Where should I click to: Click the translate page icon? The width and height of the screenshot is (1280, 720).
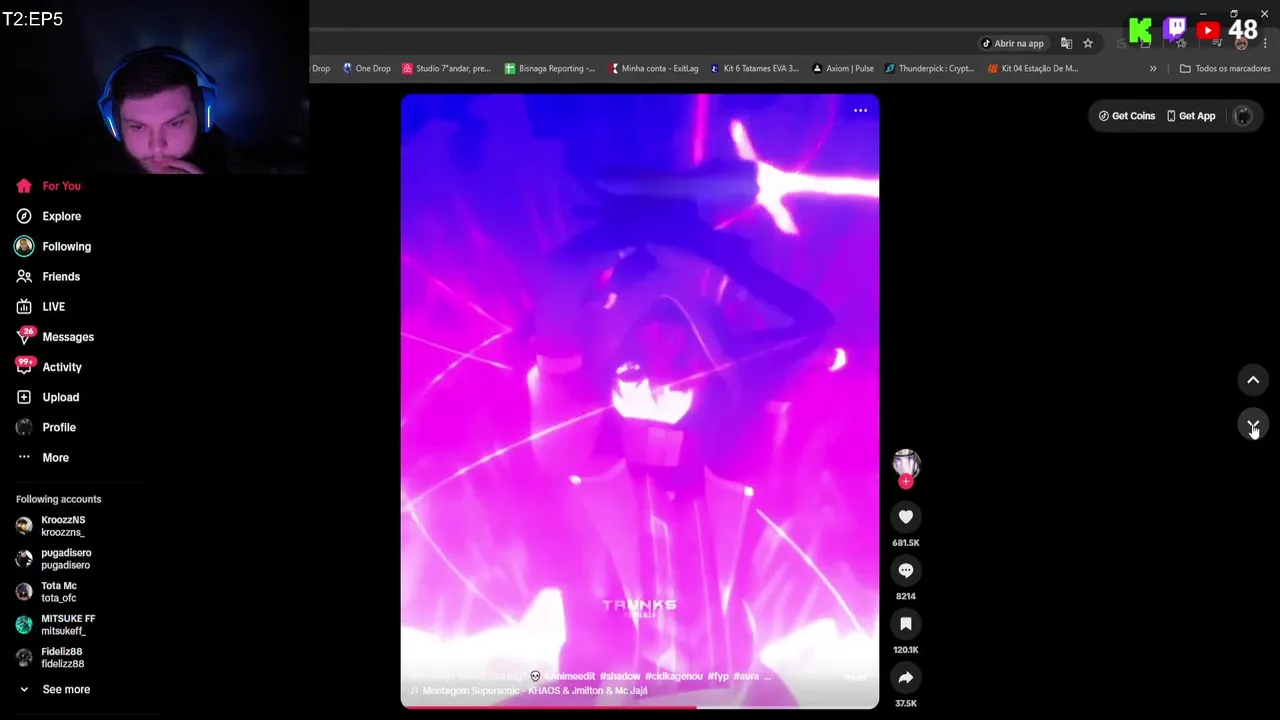point(1066,43)
